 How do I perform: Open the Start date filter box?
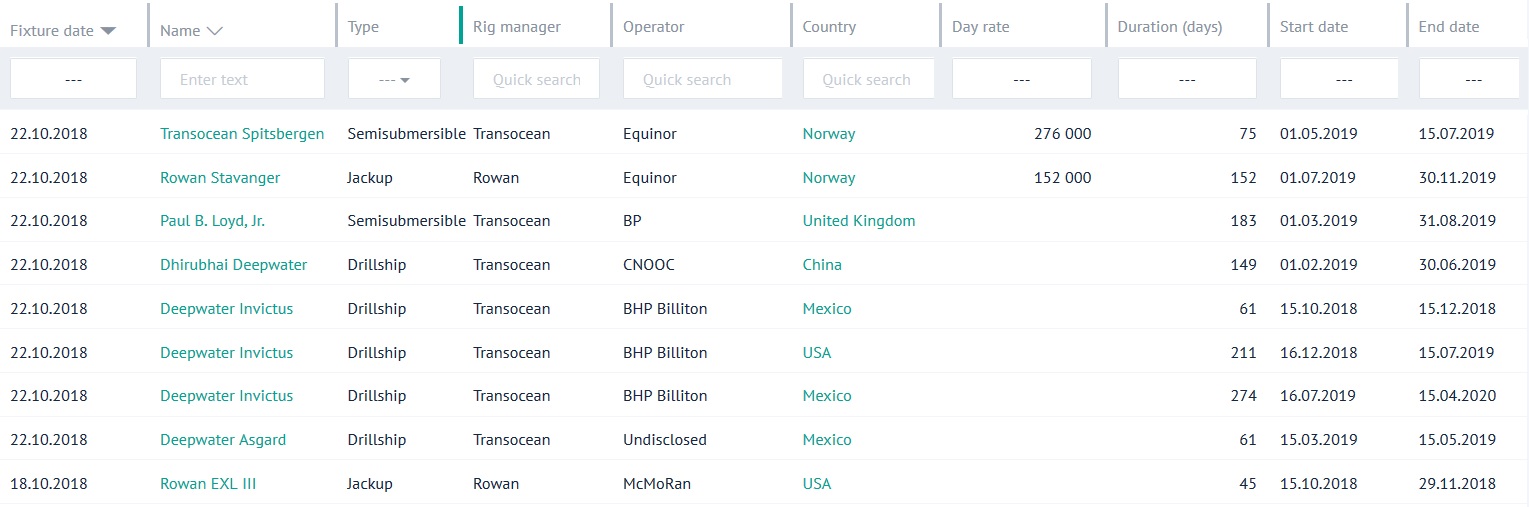[x=1339, y=79]
